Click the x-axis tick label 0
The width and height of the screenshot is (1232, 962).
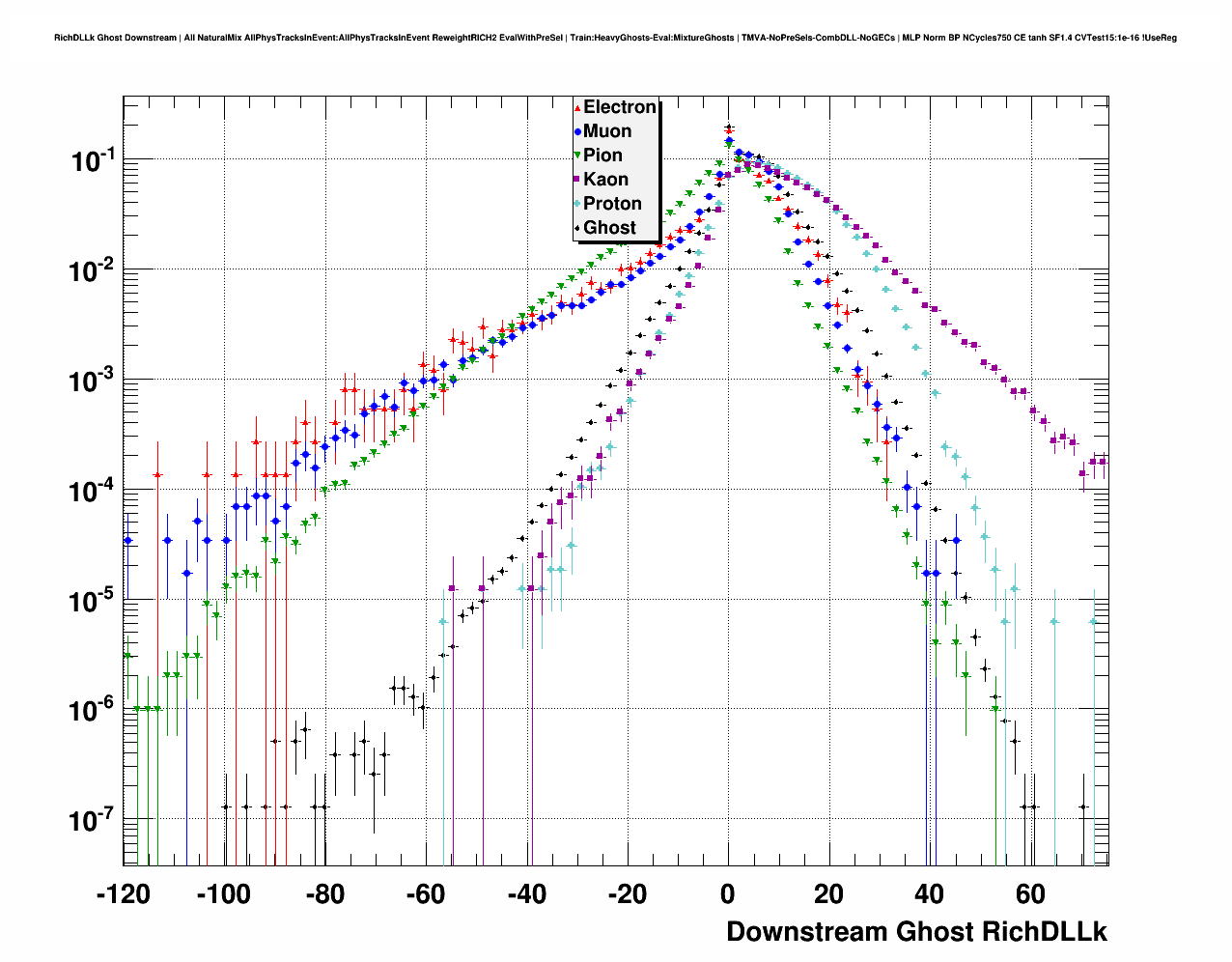728,894
